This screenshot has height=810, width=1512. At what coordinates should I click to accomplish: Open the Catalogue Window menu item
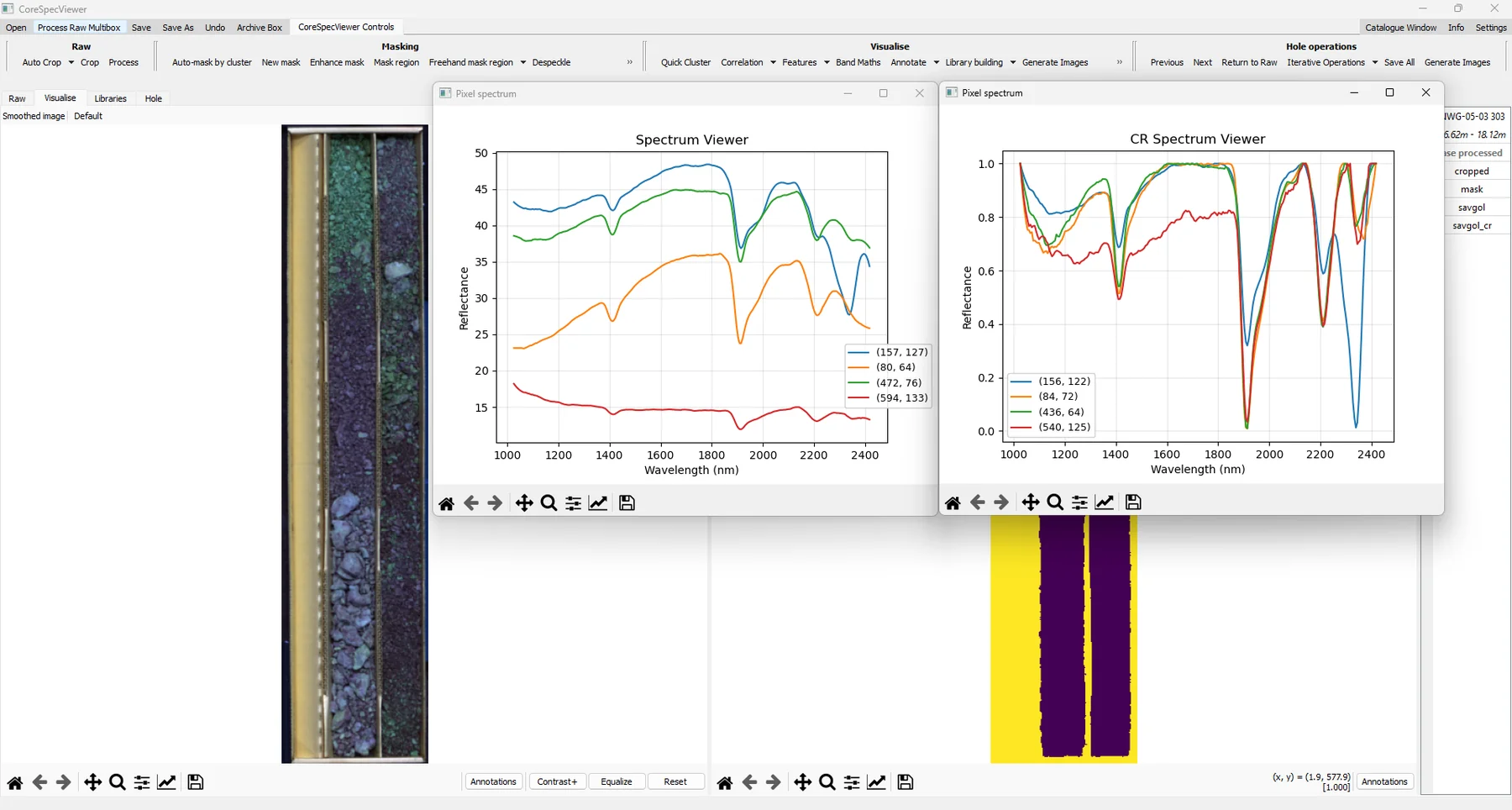[x=1400, y=28]
